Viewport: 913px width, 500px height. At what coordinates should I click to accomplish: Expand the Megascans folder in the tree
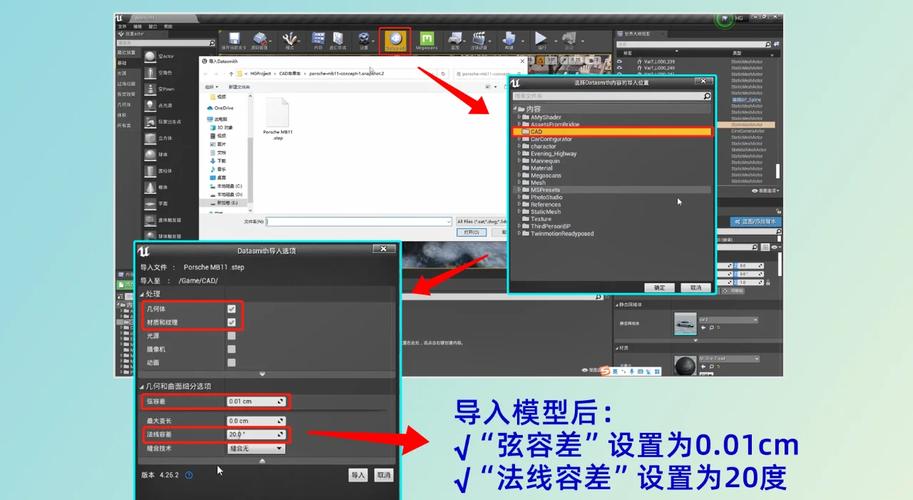pyautogui.click(x=519, y=175)
